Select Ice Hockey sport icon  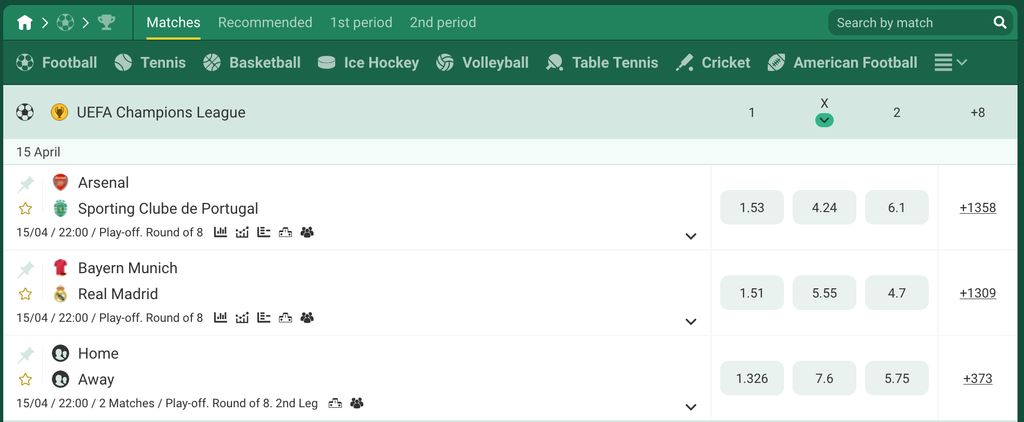point(327,63)
